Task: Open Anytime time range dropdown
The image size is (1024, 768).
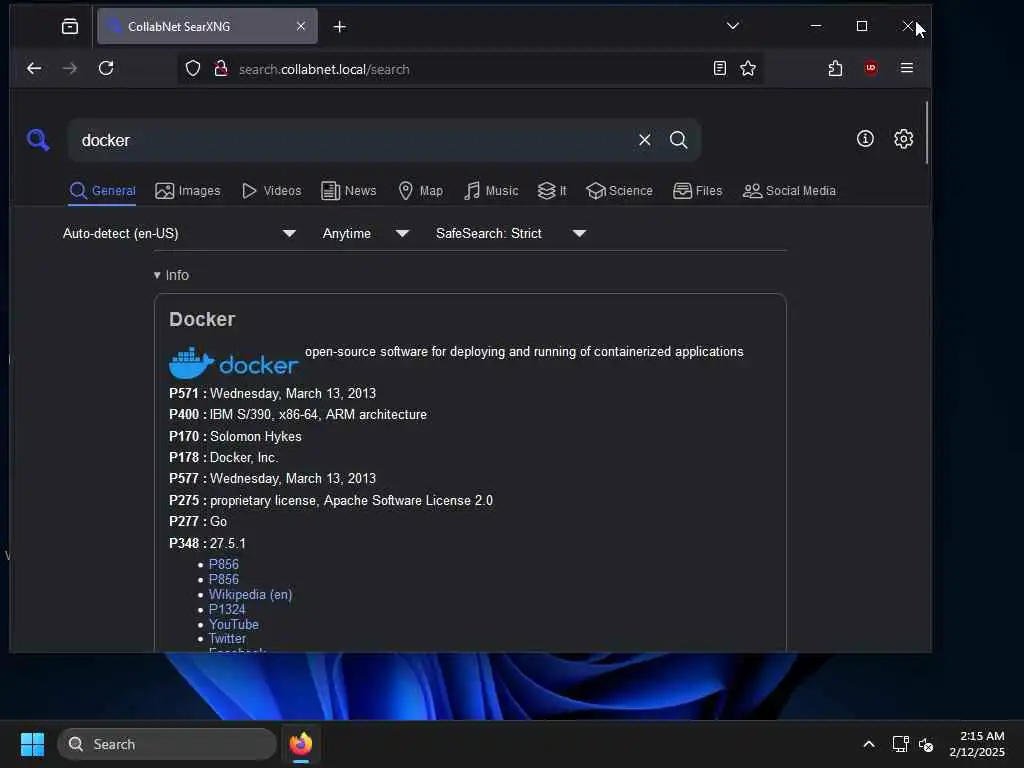Action: 366,233
